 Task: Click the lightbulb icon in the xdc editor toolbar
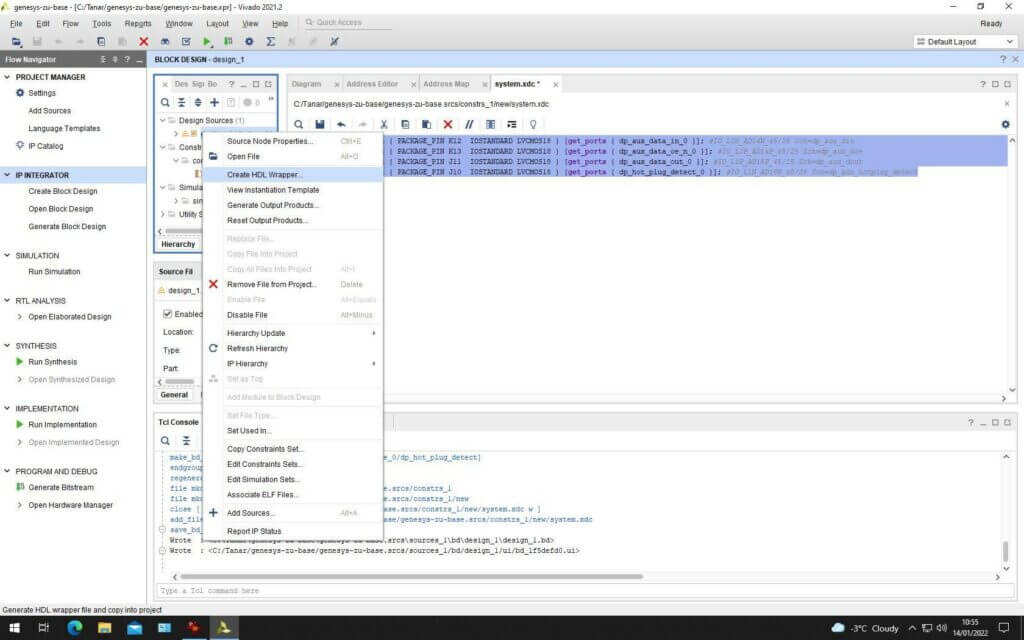(531, 124)
